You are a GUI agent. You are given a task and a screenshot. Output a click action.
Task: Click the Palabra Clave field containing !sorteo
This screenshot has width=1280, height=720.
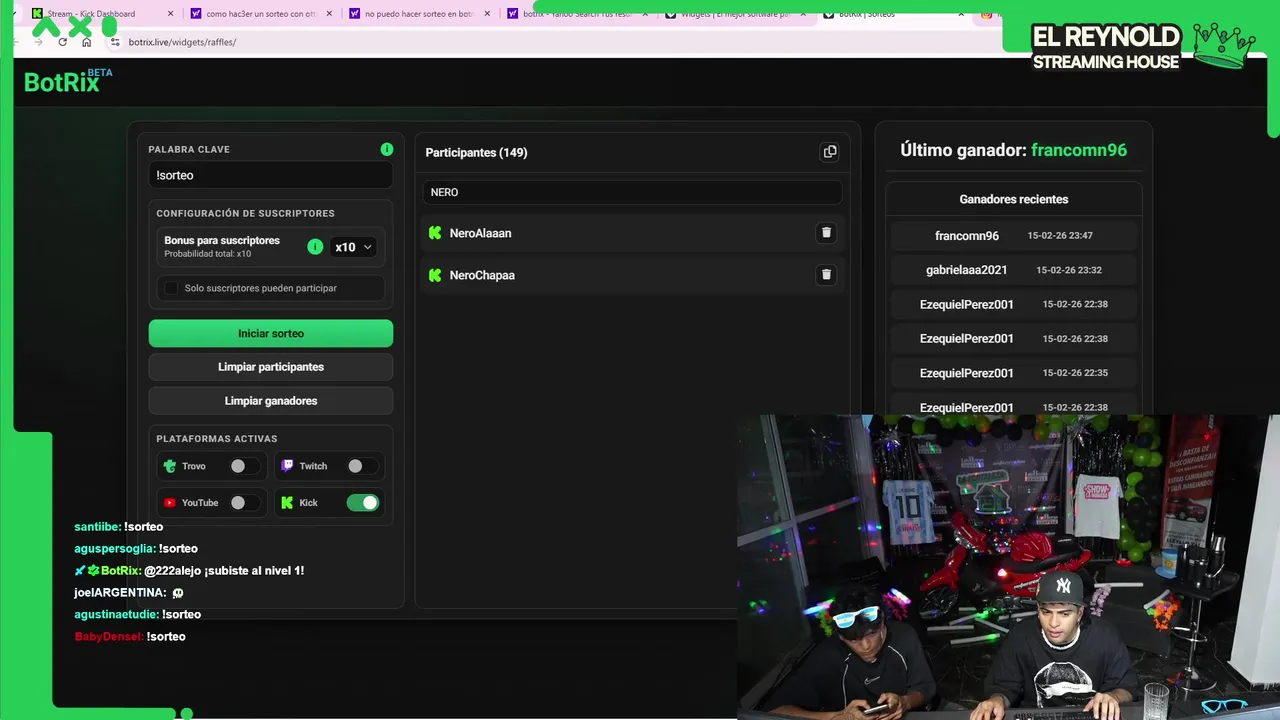click(x=271, y=175)
